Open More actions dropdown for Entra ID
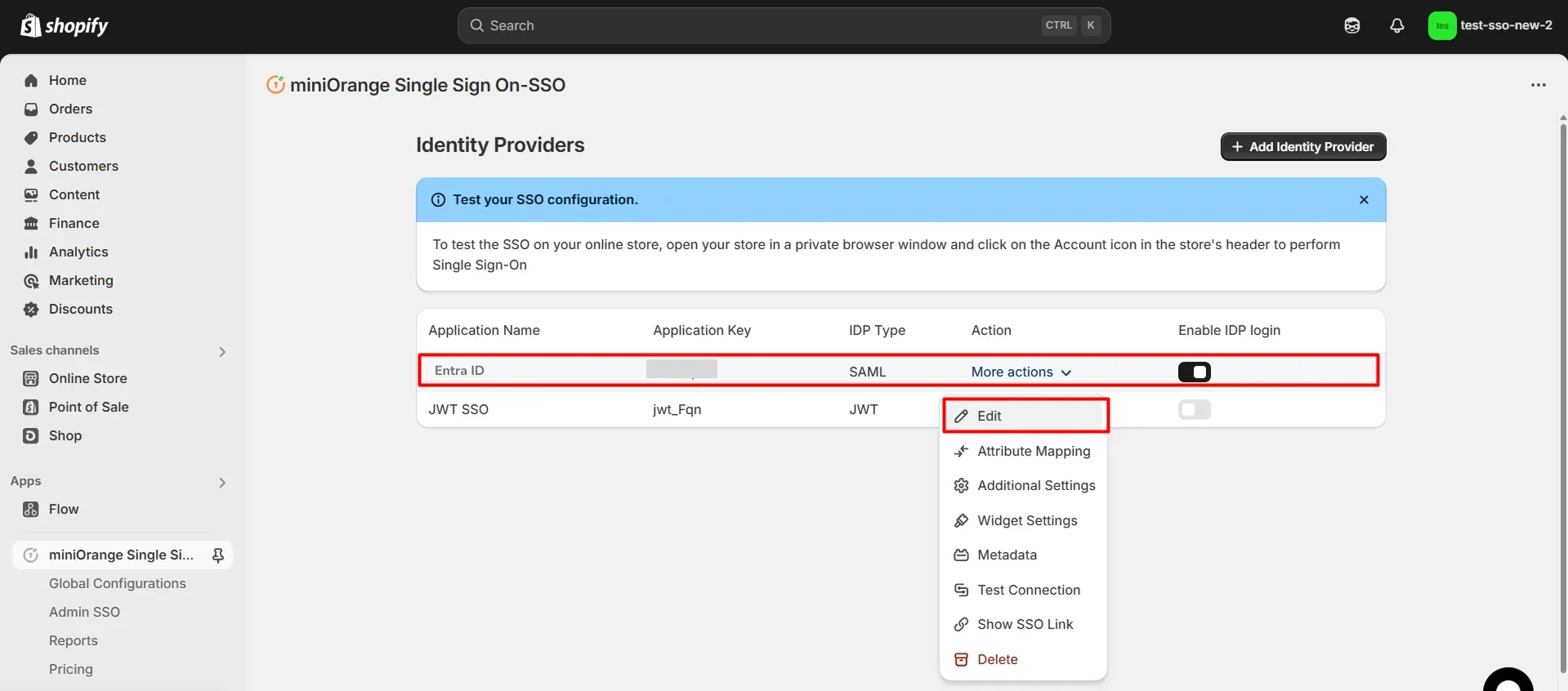Viewport: 1568px width, 691px height. pyautogui.click(x=1021, y=372)
